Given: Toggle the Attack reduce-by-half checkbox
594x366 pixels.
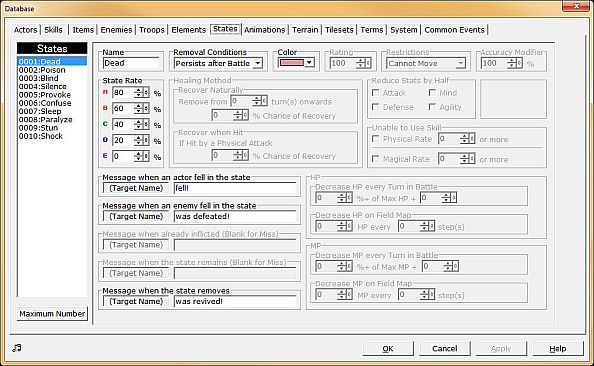Looking at the screenshot, I should [375, 92].
